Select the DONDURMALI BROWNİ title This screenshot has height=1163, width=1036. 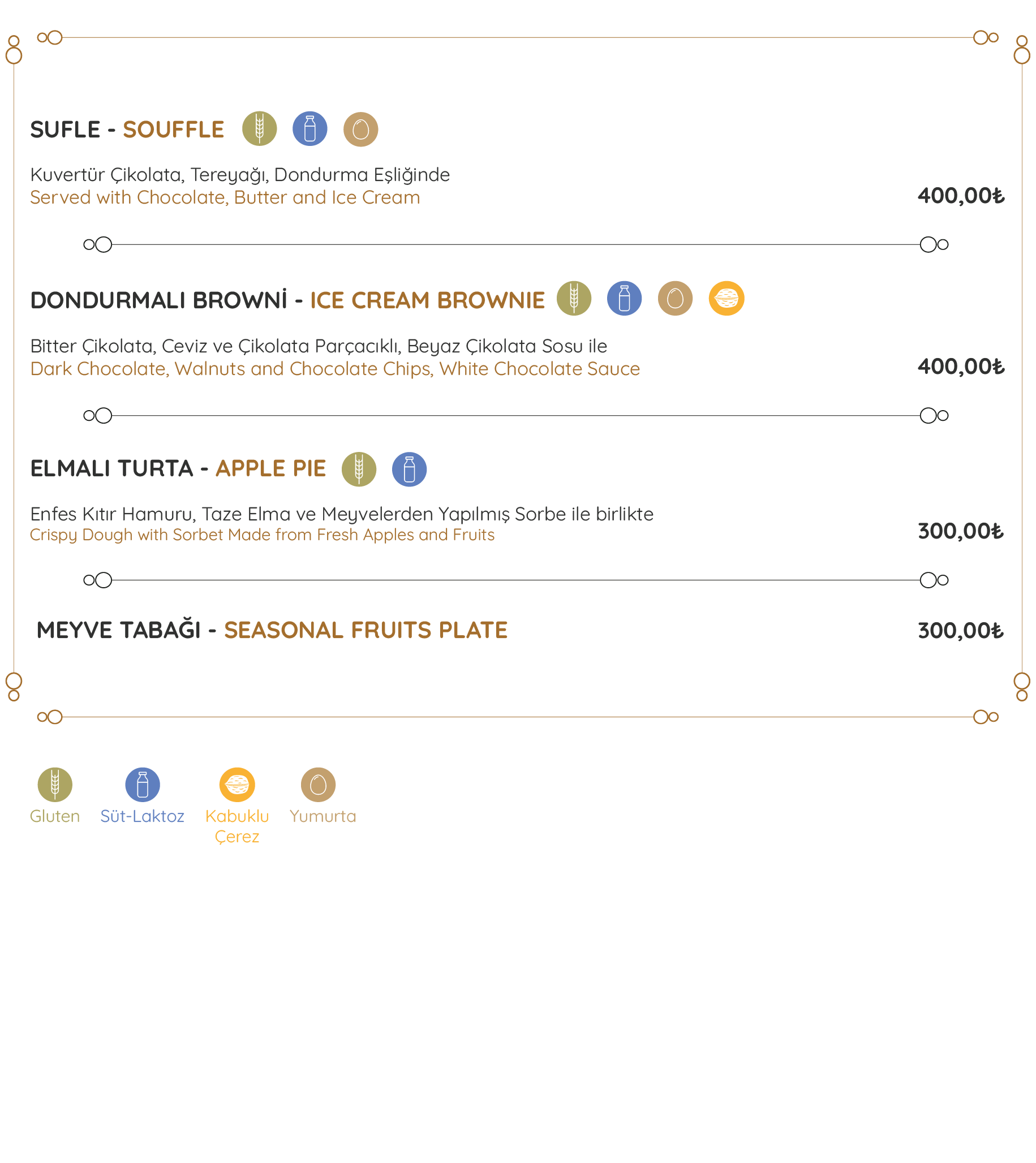(287, 300)
